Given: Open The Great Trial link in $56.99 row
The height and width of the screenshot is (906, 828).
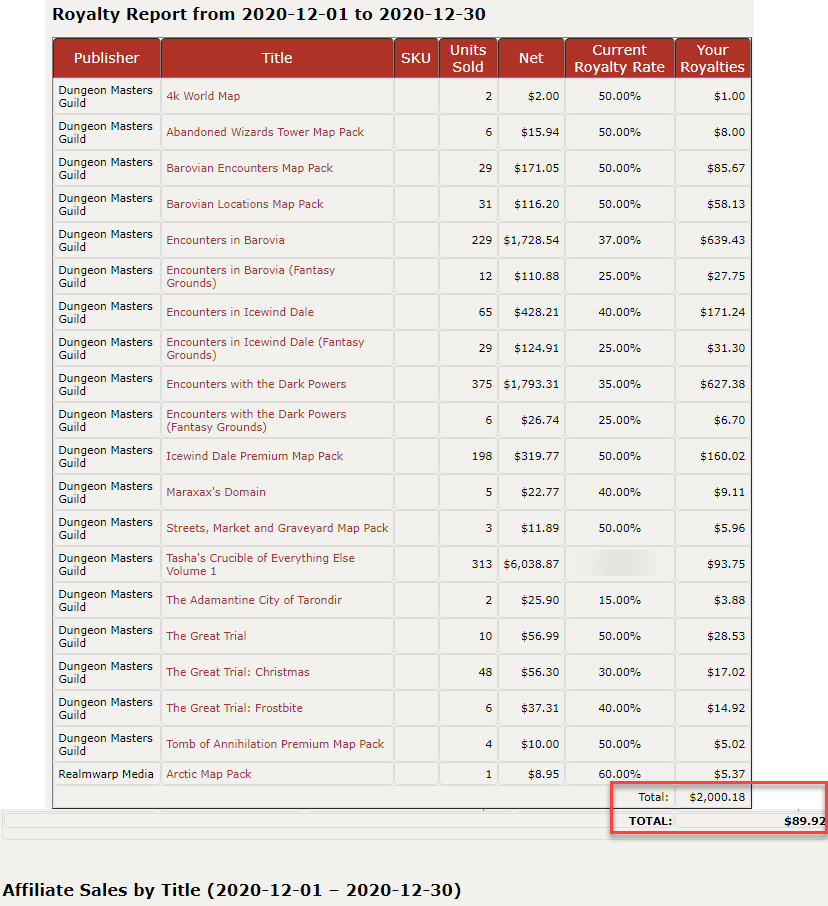Looking at the screenshot, I should pyautogui.click(x=206, y=636).
